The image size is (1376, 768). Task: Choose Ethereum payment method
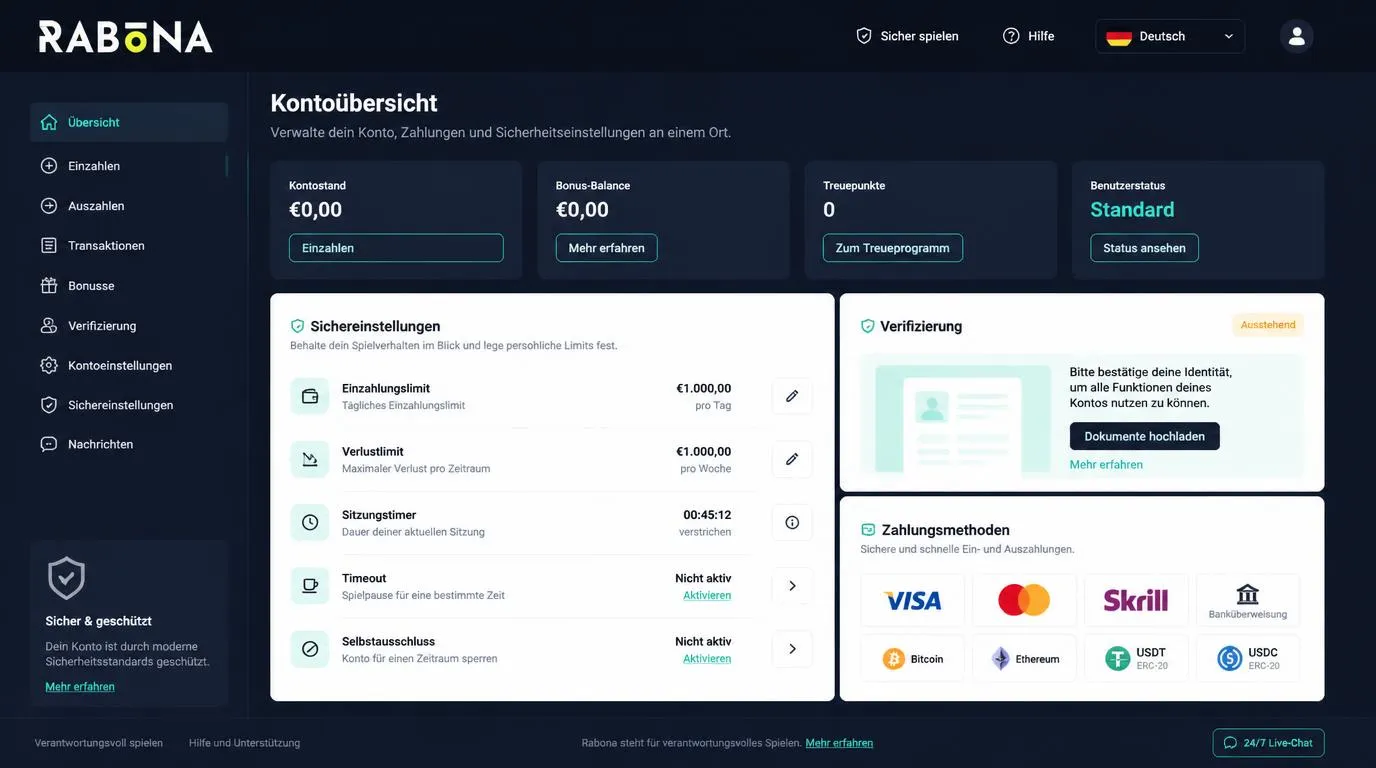1024,659
